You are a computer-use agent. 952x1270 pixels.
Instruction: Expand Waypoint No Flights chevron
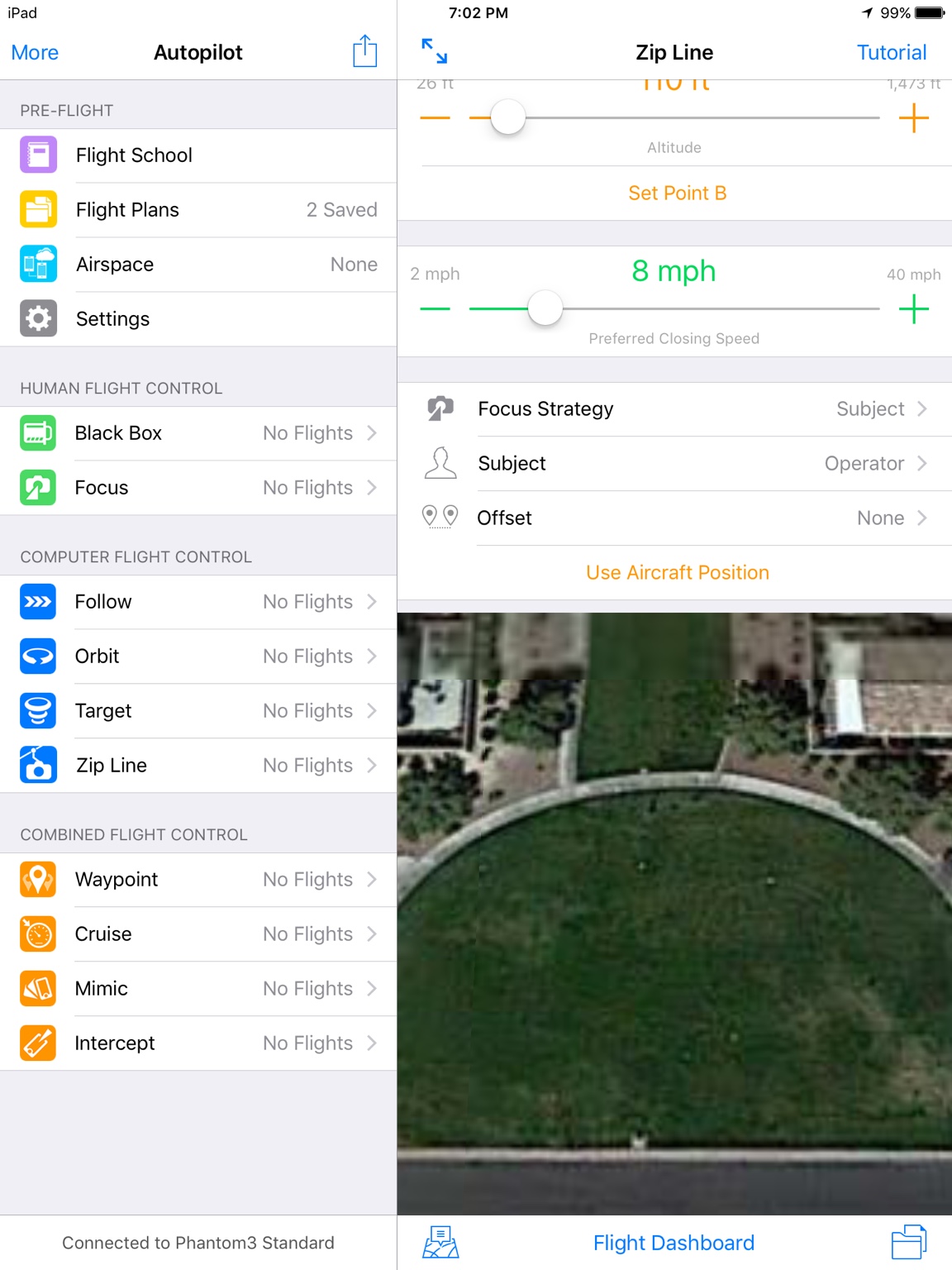pyautogui.click(x=372, y=879)
